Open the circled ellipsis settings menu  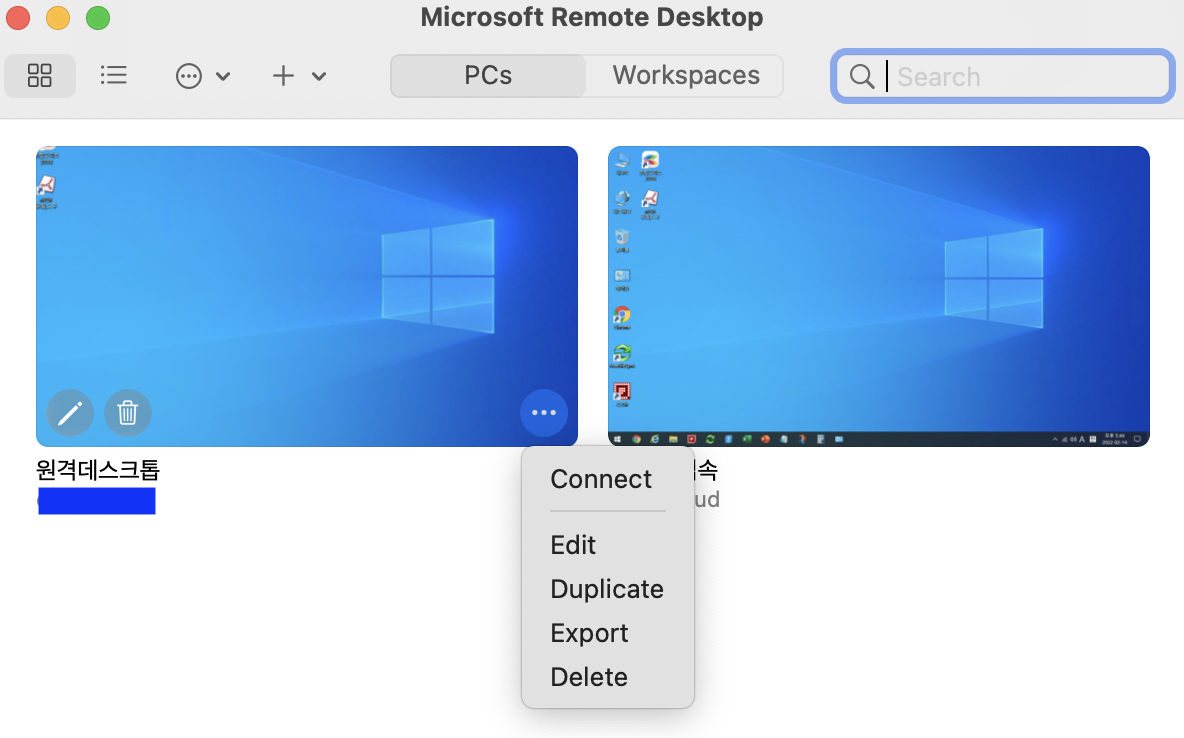coord(189,76)
